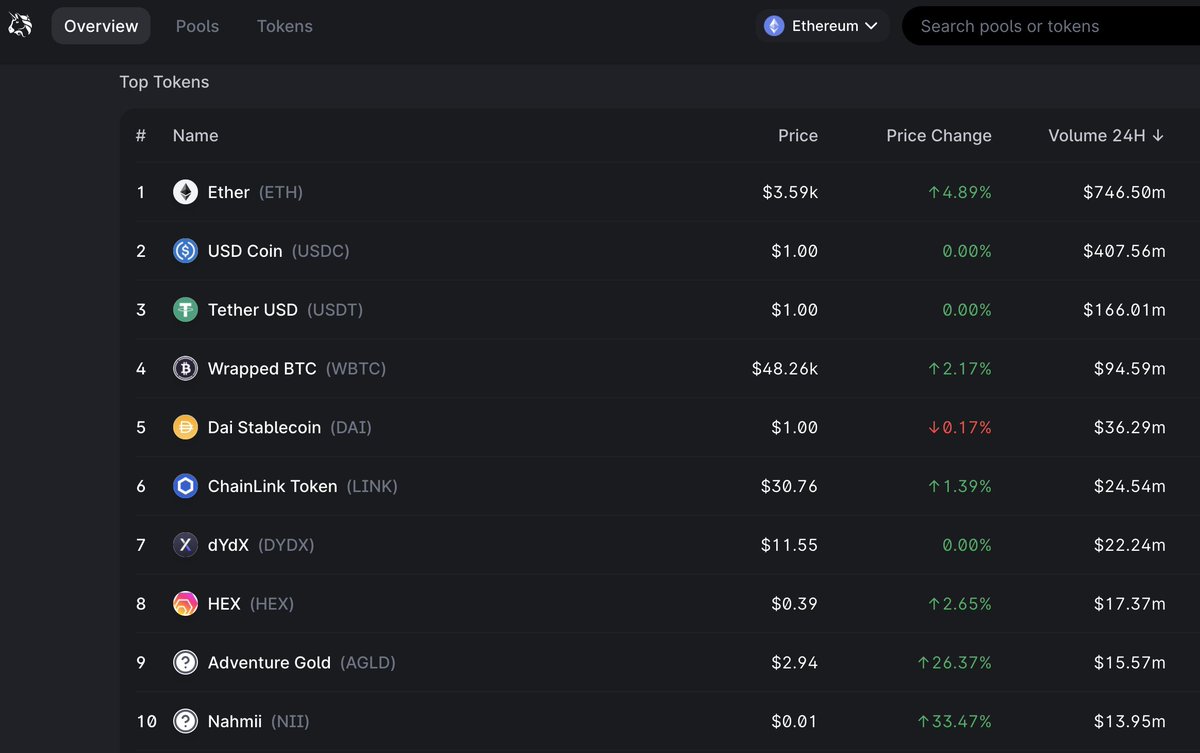The height and width of the screenshot is (753, 1200).
Task: Click the Top Tokens heading
Action: [164, 82]
